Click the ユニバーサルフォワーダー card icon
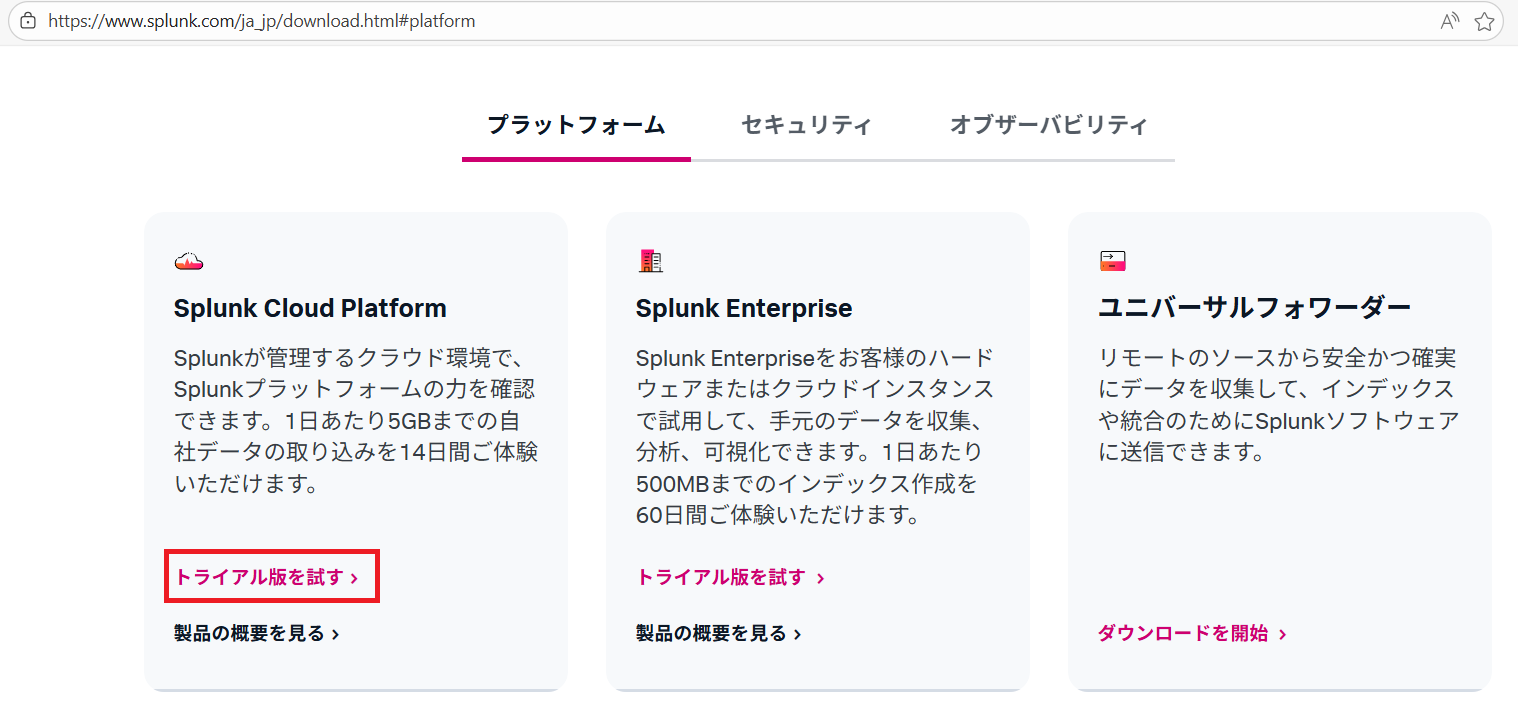This screenshot has height=727, width=1518. pyautogui.click(x=1112, y=262)
